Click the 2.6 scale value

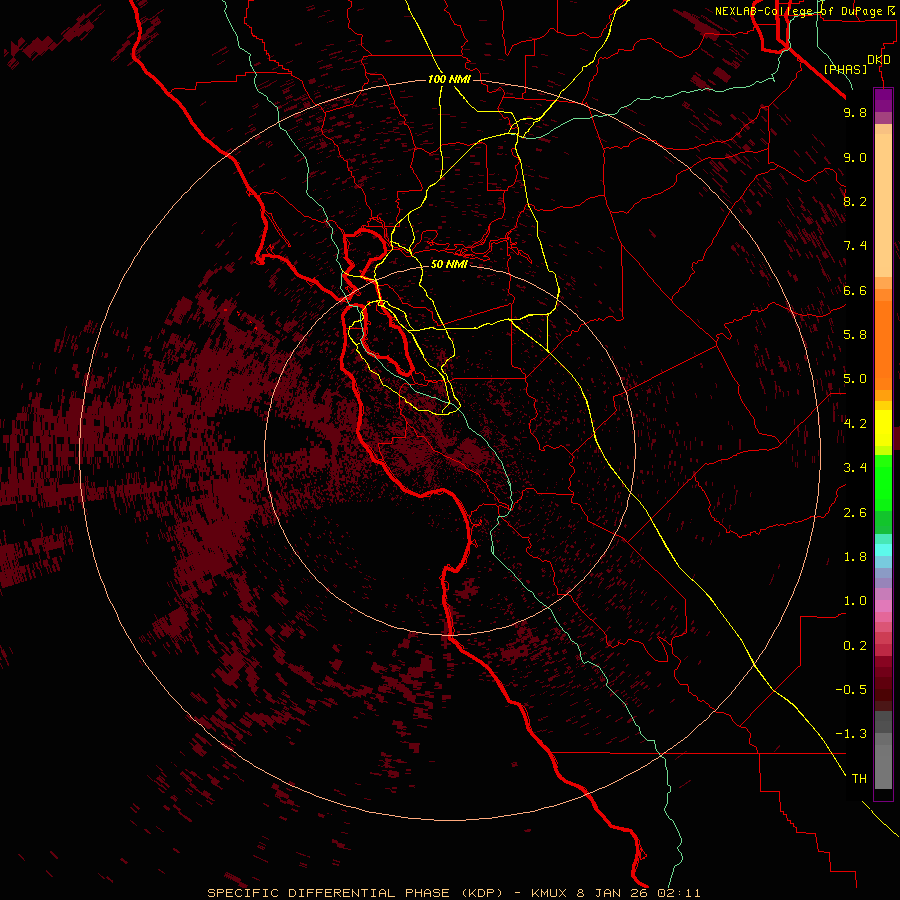click(x=855, y=513)
